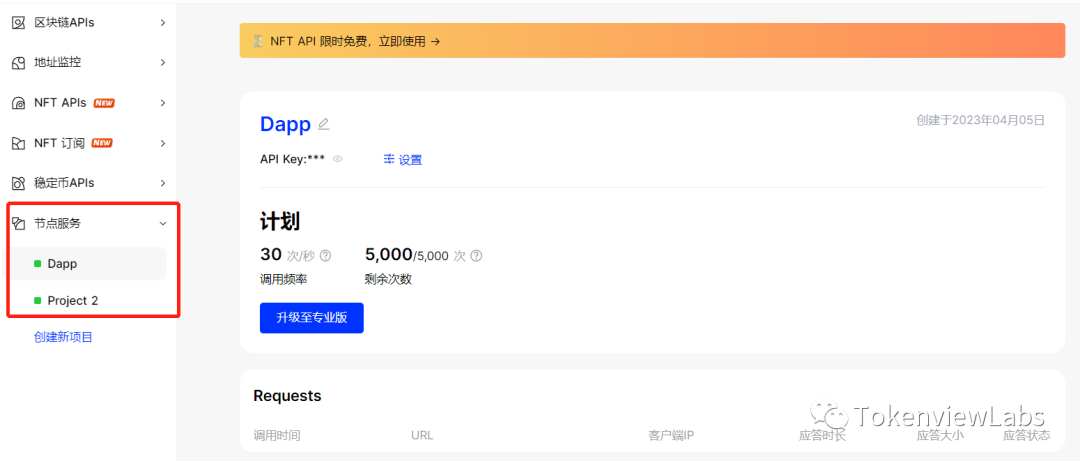Open 设置 next to the API Key

pos(403,159)
